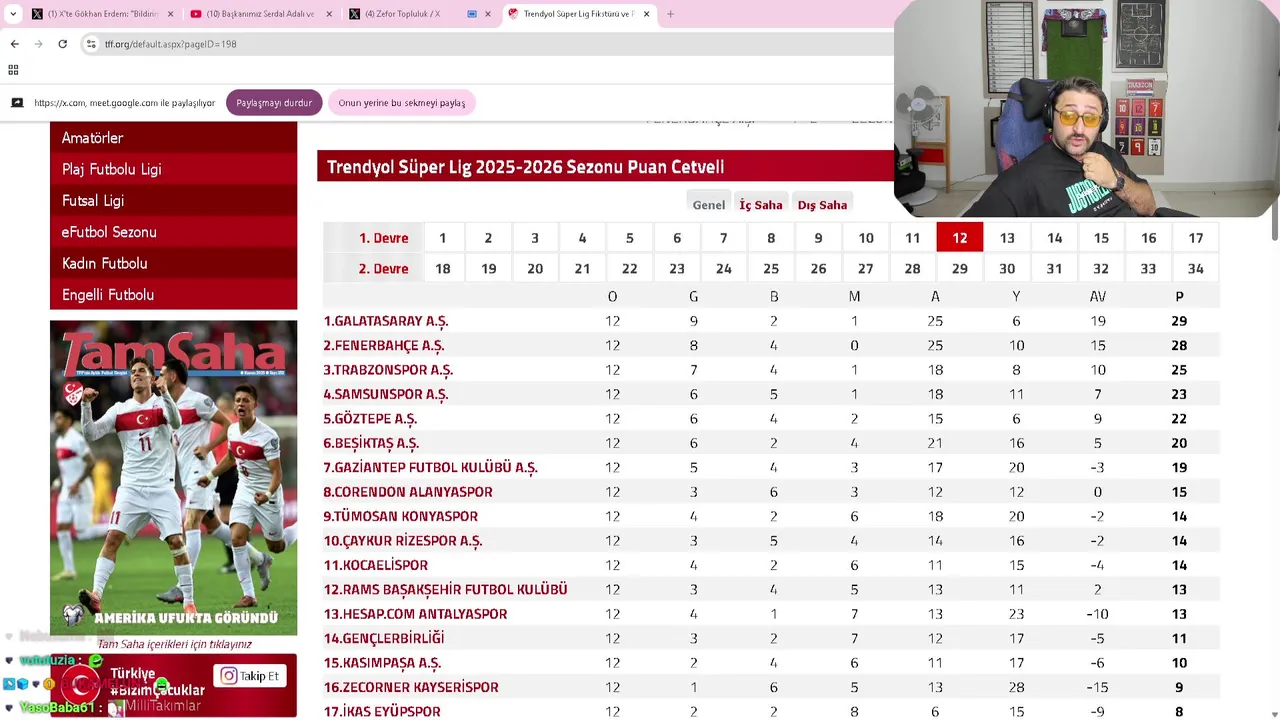Select highlighted week 12
The width and height of the screenshot is (1280, 720).
tap(960, 238)
